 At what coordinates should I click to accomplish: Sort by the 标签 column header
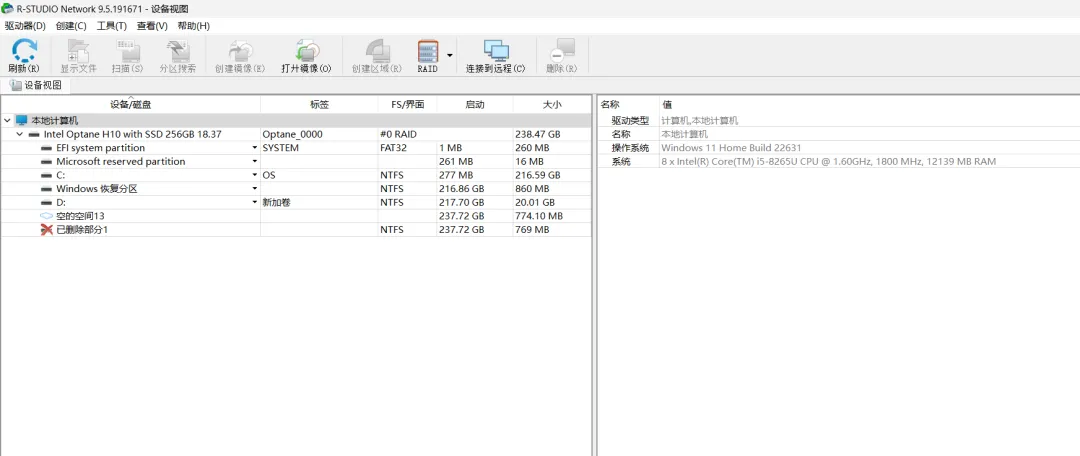click(x=320, y=105)
